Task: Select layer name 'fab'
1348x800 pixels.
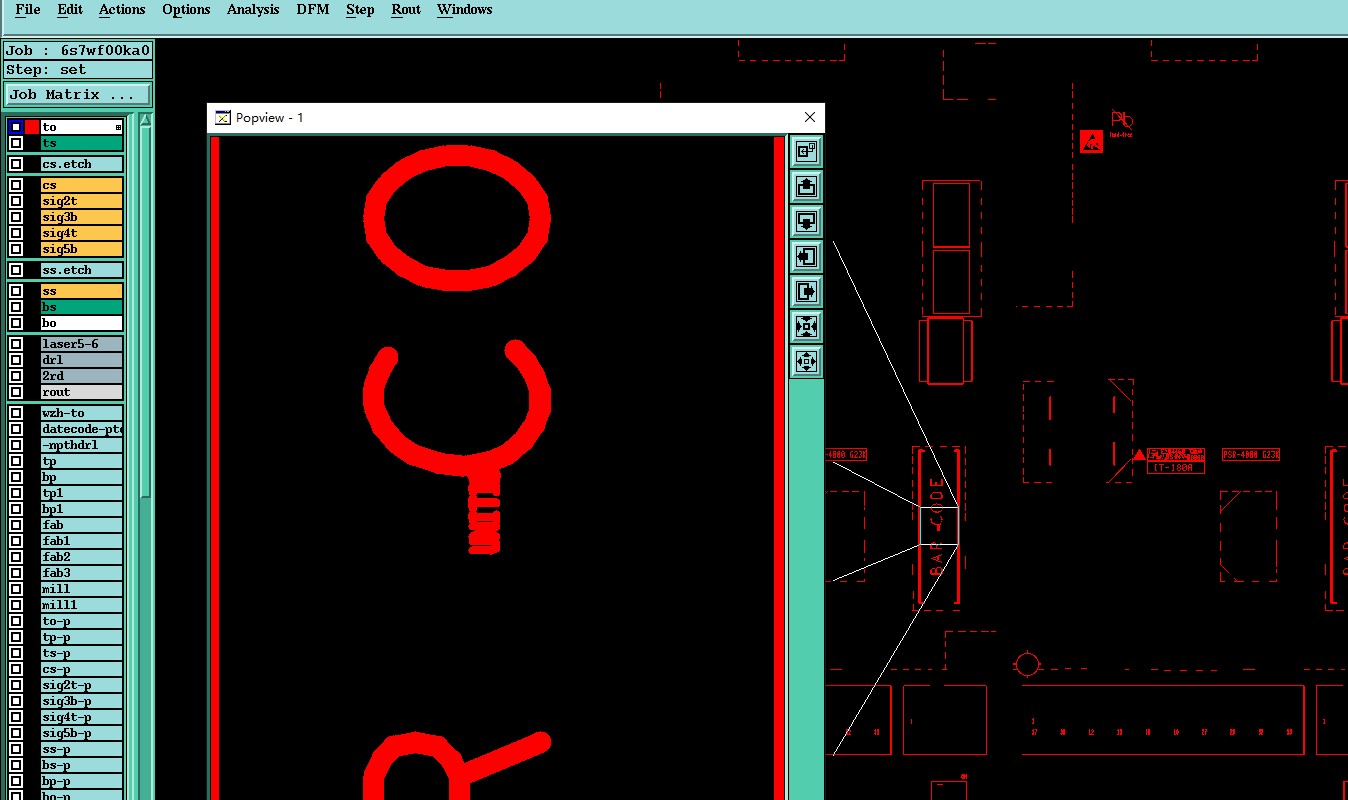Action: coord(81,525)
